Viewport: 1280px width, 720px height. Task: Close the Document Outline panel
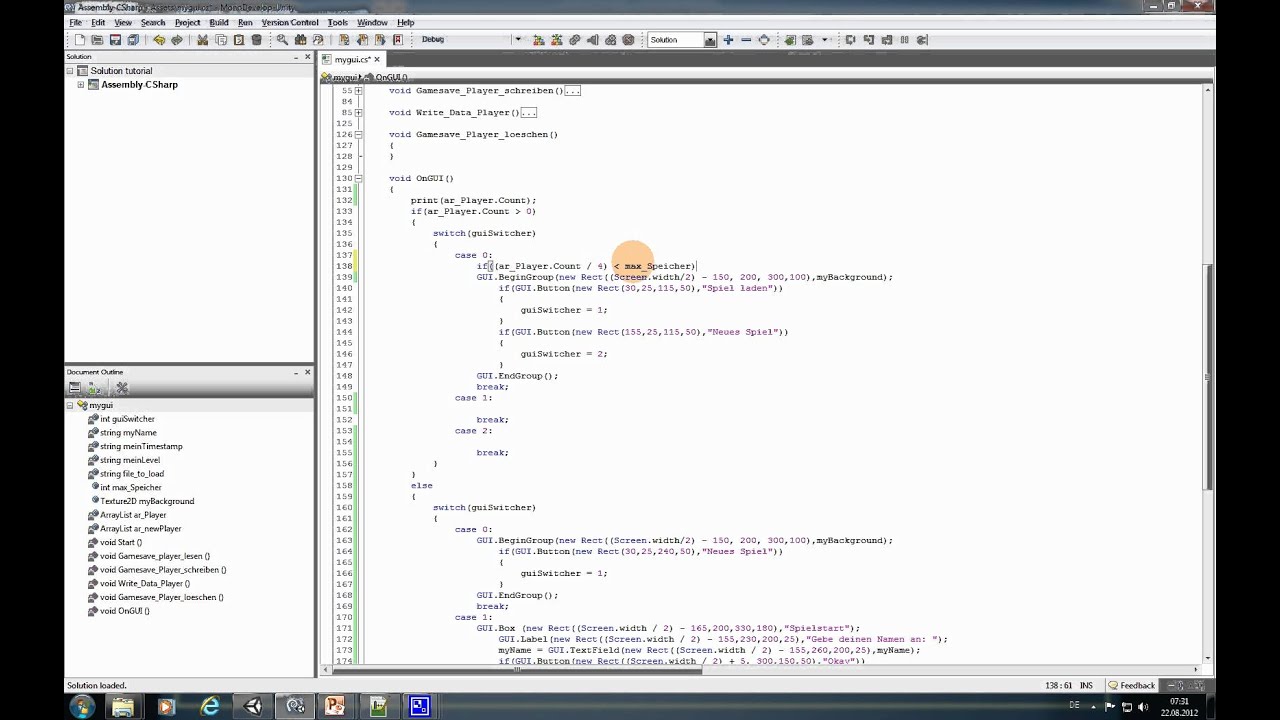click(x=307, y=372)
